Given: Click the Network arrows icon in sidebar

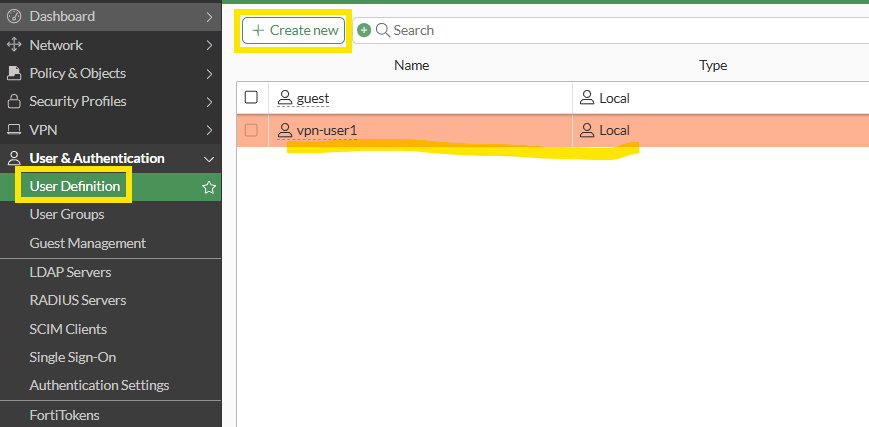Looking at the screenshot, I should pyautogui.click(x=14, y=45).
